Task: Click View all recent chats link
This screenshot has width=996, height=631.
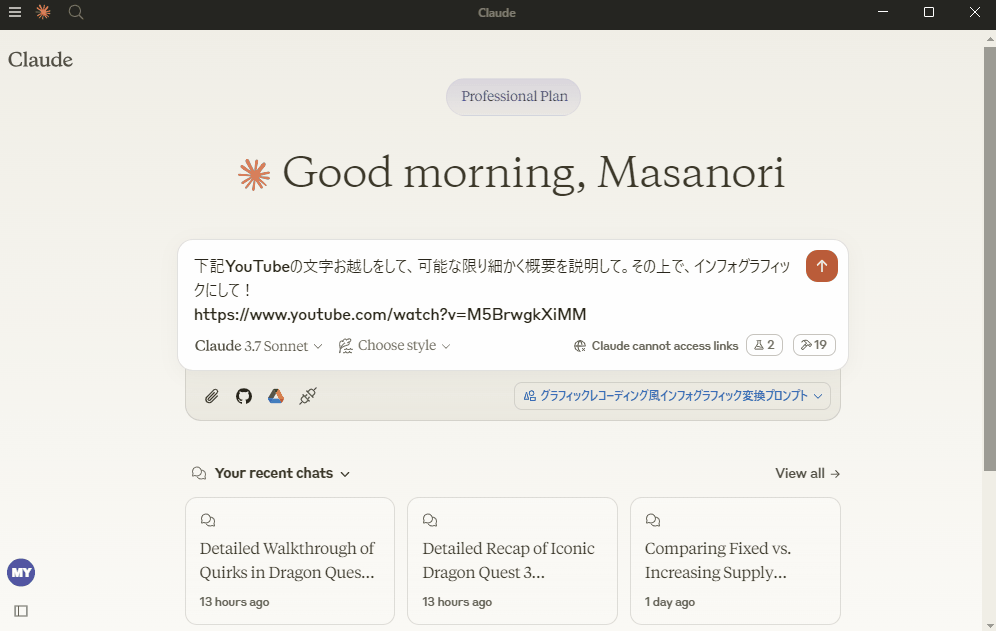Action: click(x=807, y=473)
